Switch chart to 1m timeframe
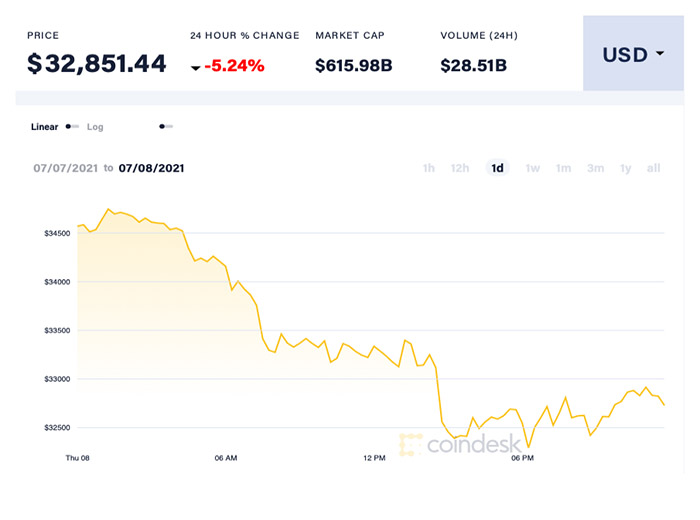Screen dimensions: 700x520 coord(564,168)
